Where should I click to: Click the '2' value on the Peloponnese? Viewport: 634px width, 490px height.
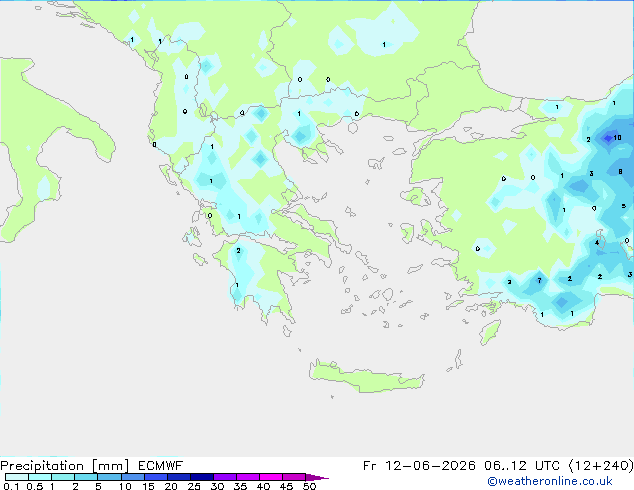[238, 251]
